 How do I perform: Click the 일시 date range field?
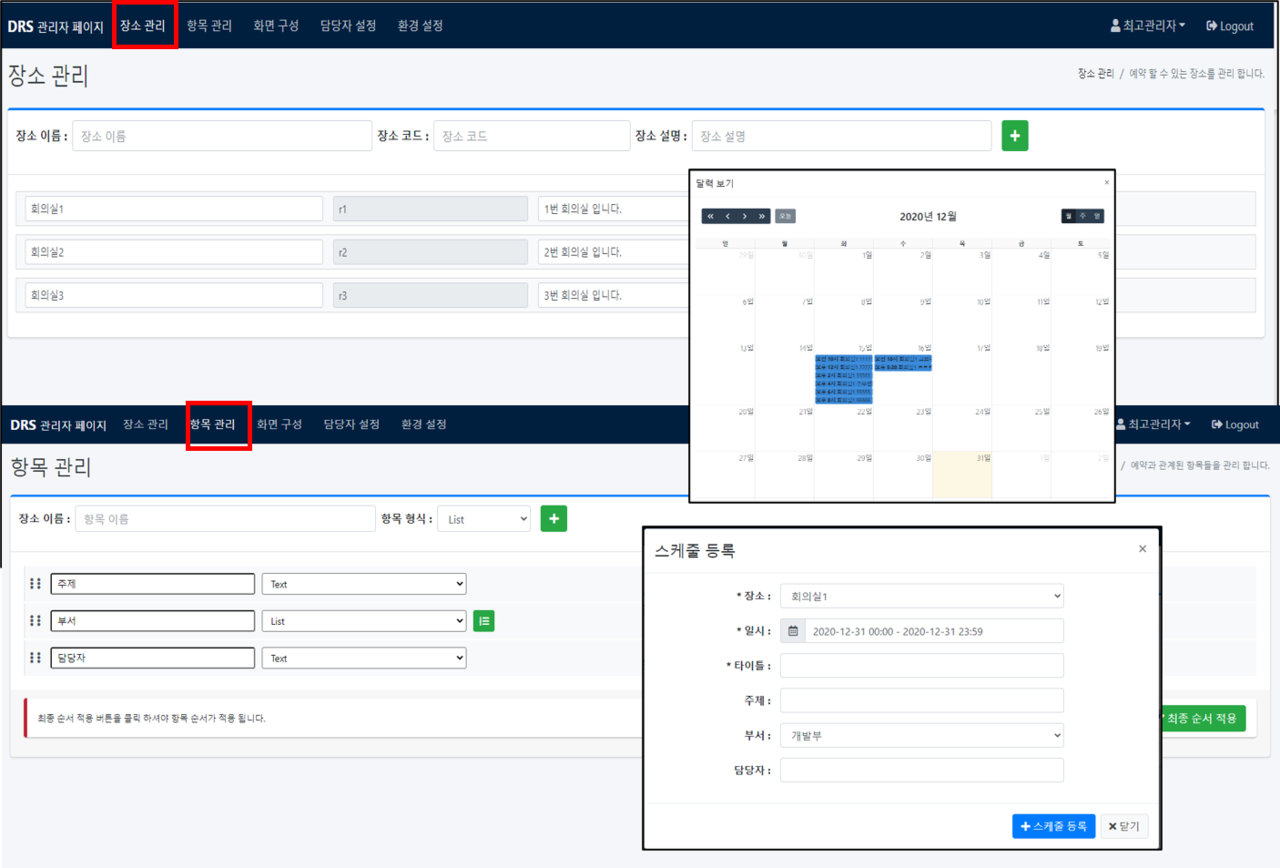tap(934, 631)
